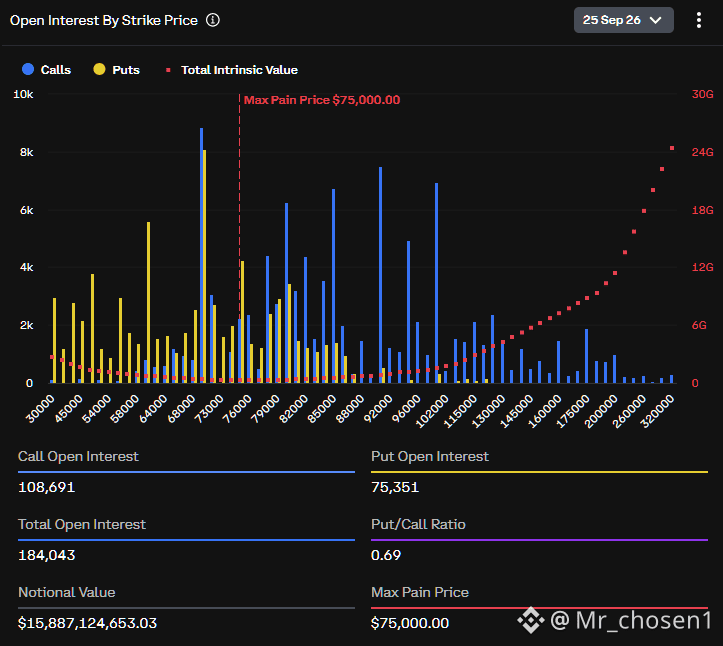
Task: Click the Max Pain Price $75,000.00 label
Action: pyautogui.click(x=322, y=100)
